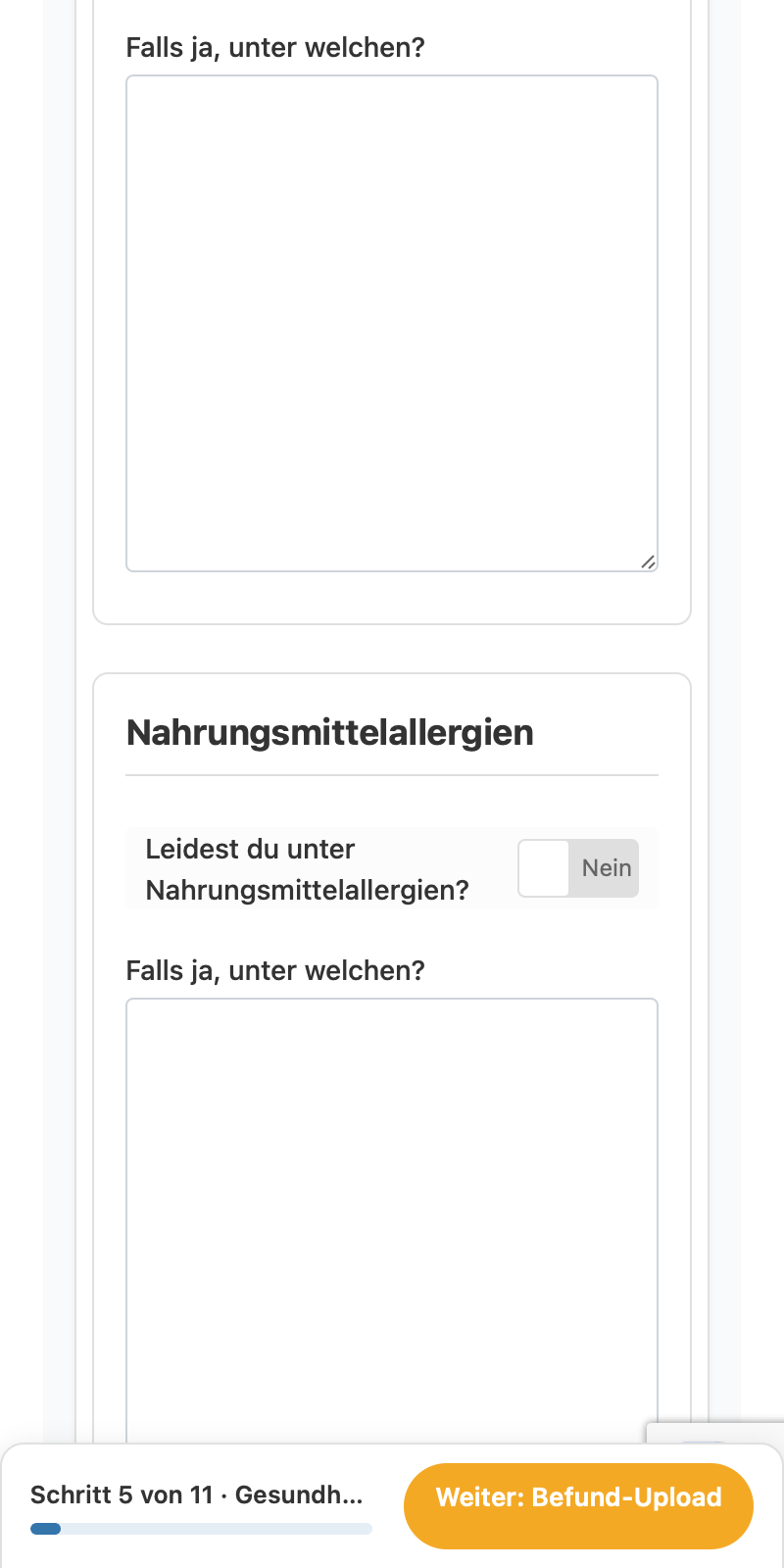Focus the text area under Nahrungsmittelallergien
This screenshot has width=784, height=1568.
(x=392, y=1220)
